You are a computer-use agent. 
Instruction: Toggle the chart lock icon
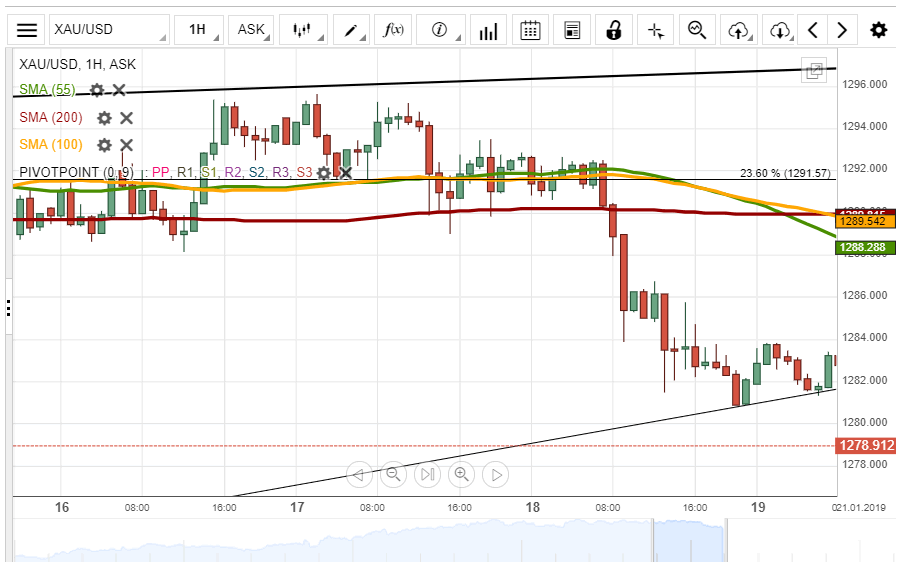(614, 30)
